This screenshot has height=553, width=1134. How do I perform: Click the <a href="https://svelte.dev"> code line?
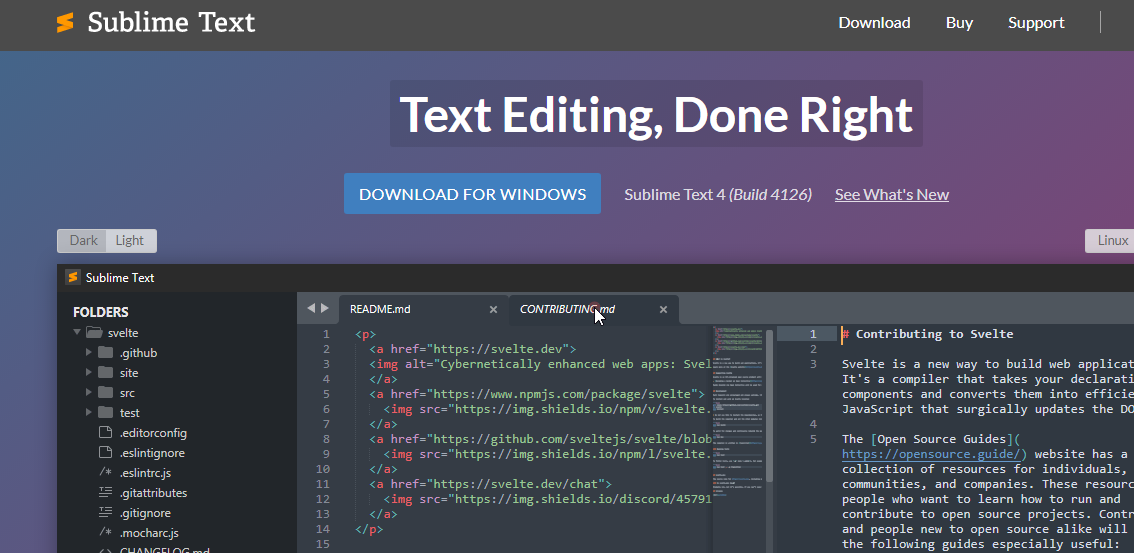tap(472, 349)
